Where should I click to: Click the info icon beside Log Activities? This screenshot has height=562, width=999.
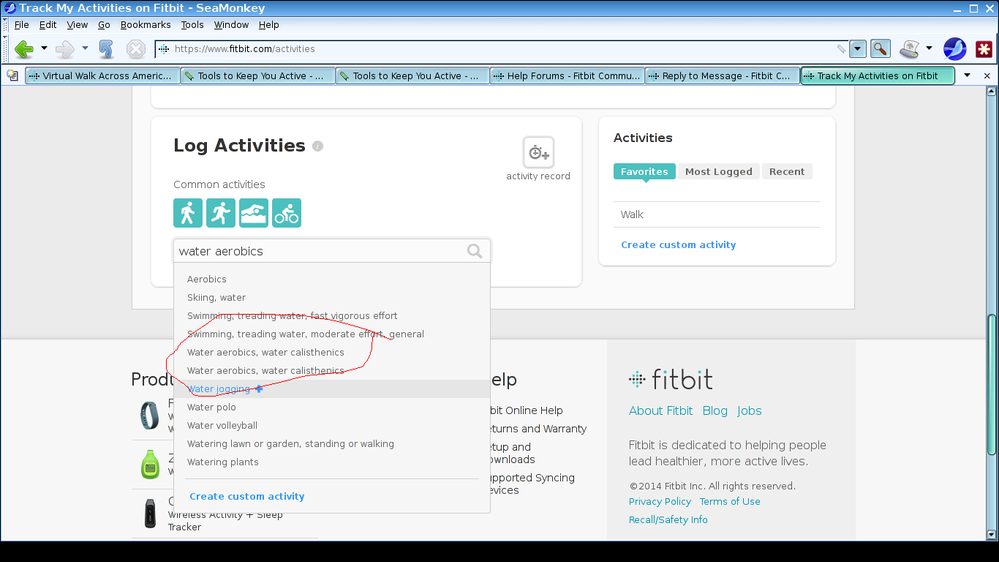(317, 146)
